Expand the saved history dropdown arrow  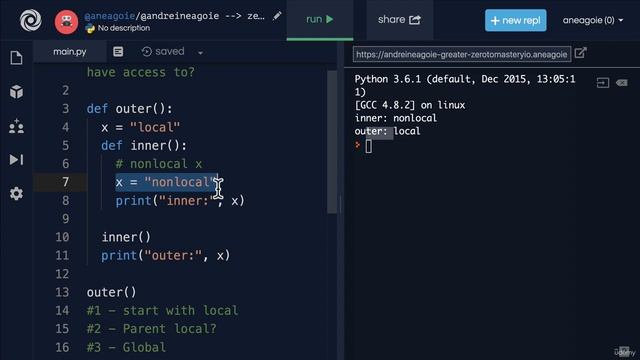200,53
